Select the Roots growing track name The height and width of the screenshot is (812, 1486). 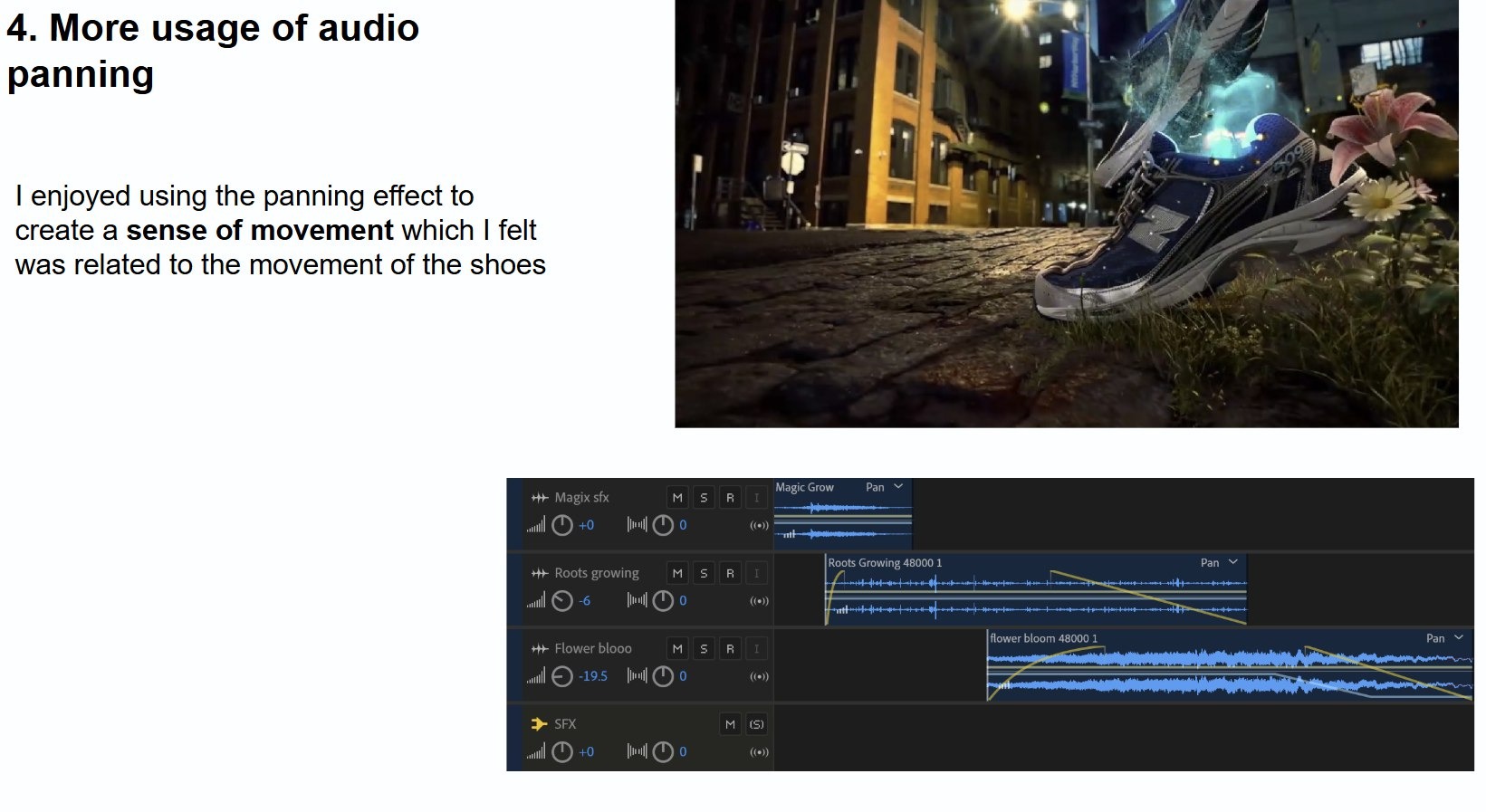coord(596,573)
